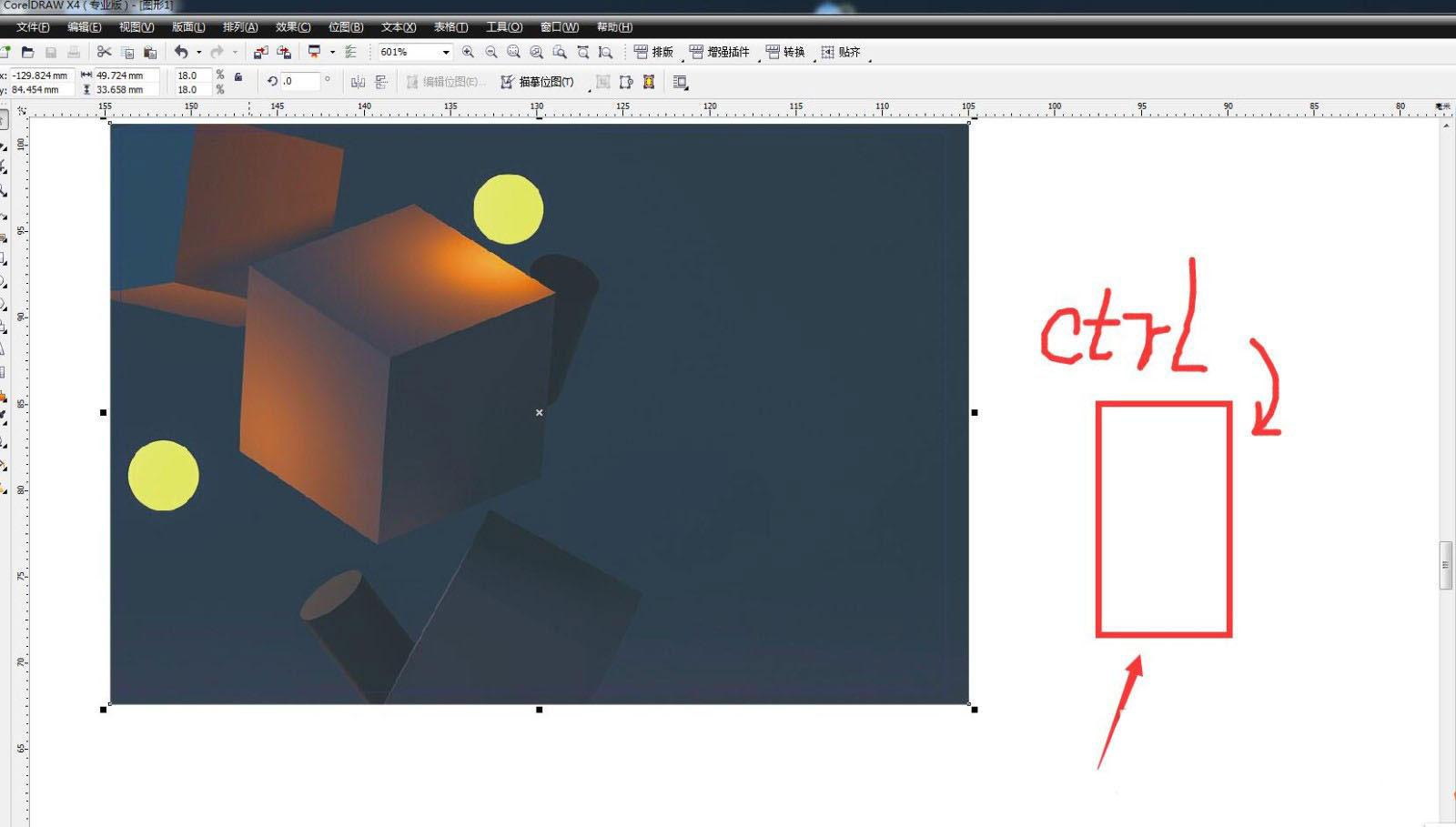This screenshot has width=1456, height=827.
Task: Click the Undo arrow icon
Action: coord(181,53)
